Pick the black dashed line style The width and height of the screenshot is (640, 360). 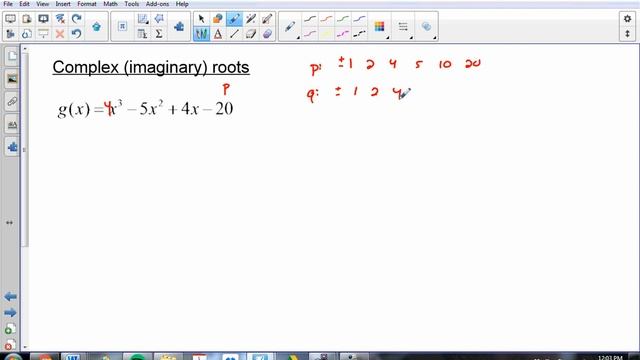359,34
